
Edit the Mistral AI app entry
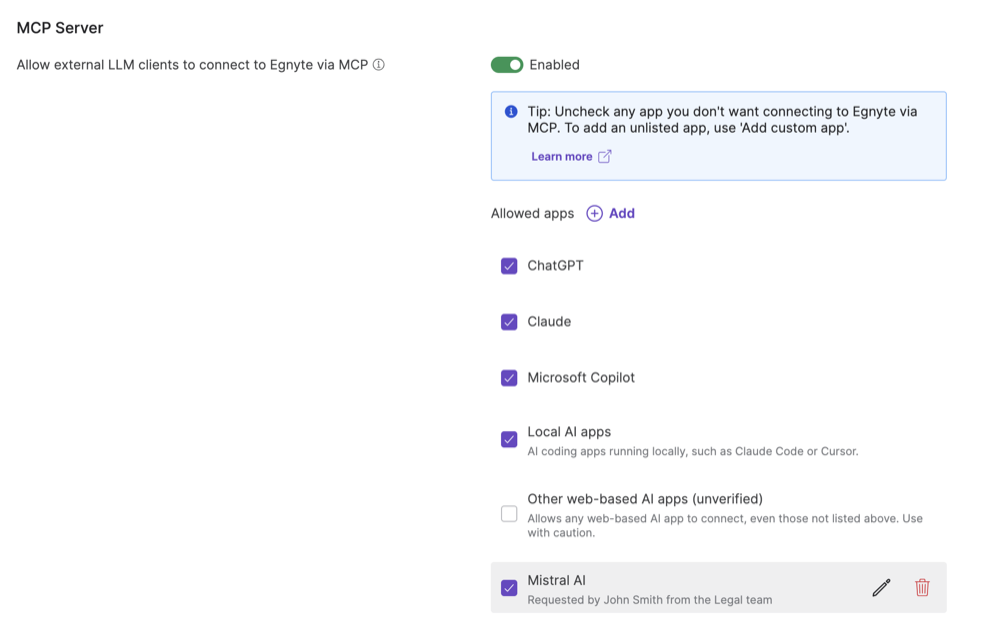pyautogui.click(x=881, y=588)
